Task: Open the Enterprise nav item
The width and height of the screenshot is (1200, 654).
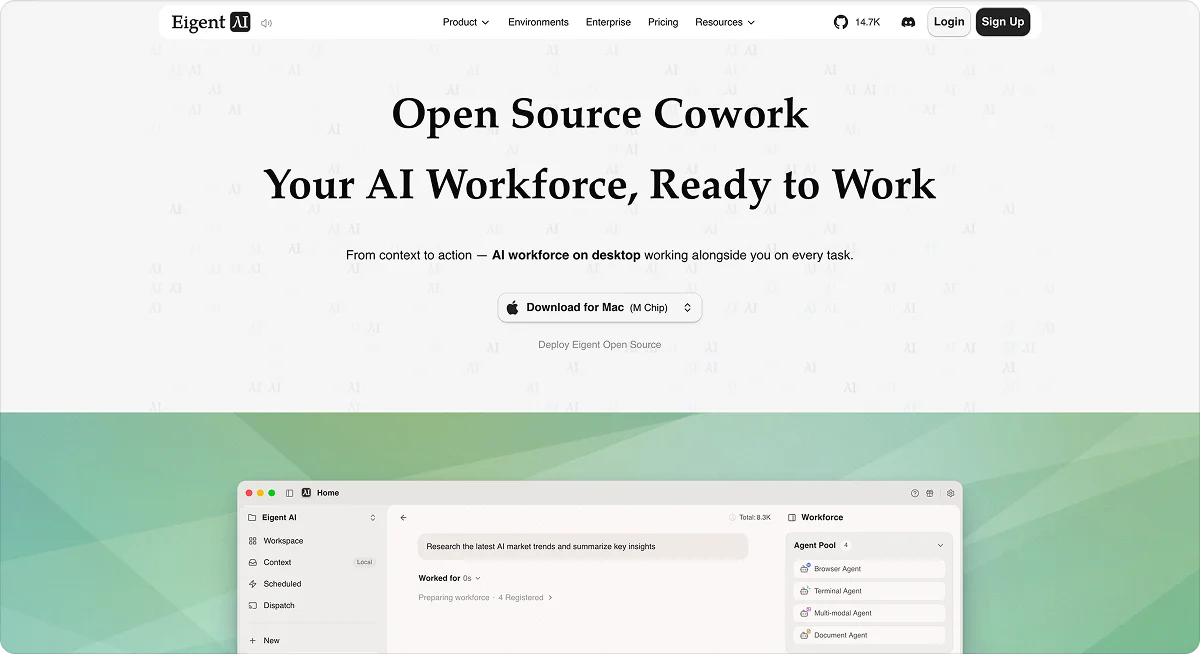Action: (608, 22)
